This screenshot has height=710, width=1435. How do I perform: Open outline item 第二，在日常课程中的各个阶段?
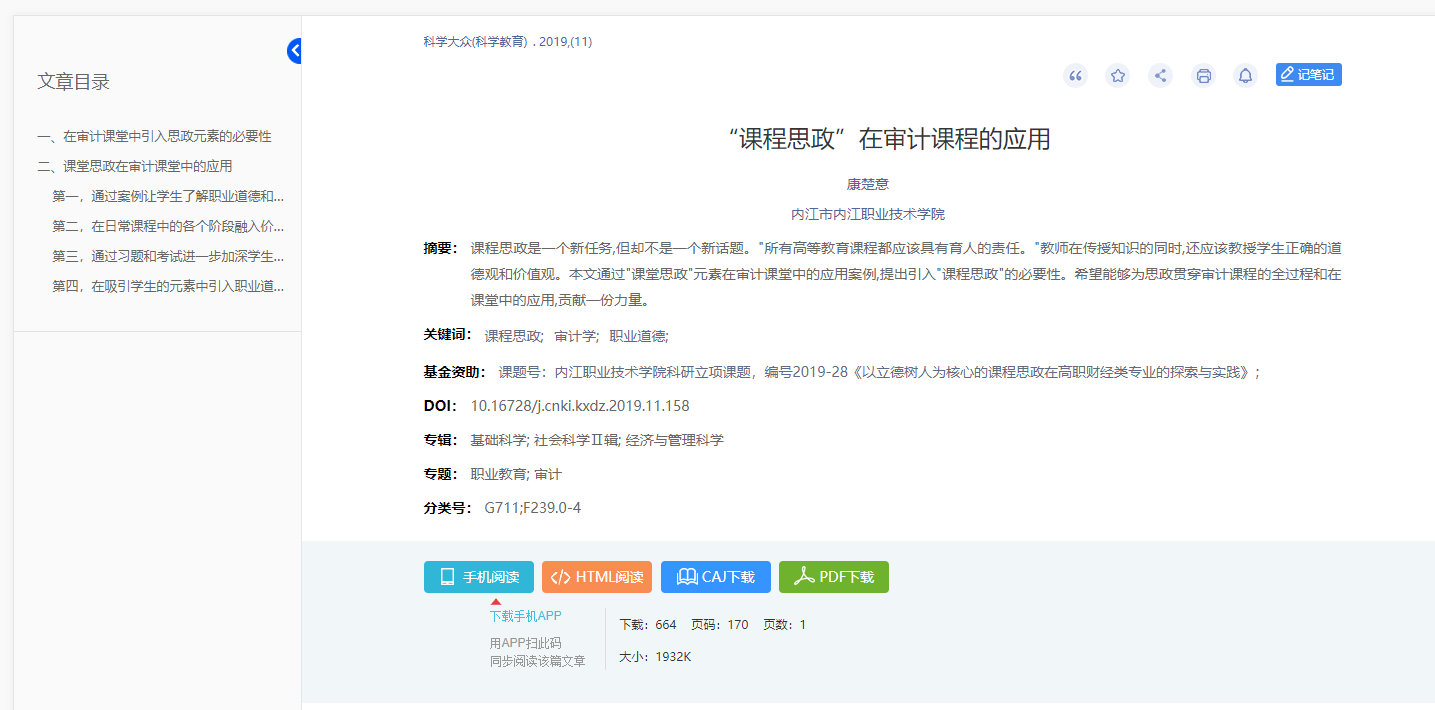168,226
